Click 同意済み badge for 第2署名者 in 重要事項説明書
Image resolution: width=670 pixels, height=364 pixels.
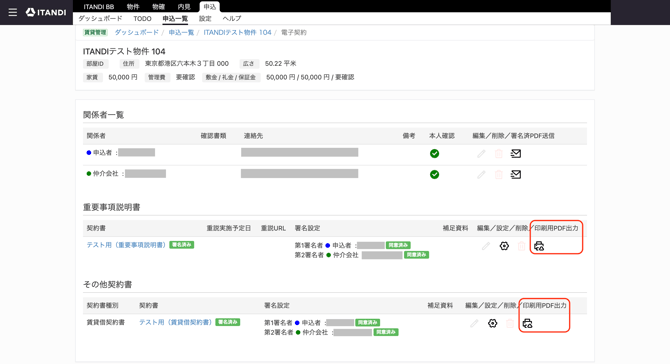coord(417,255)
